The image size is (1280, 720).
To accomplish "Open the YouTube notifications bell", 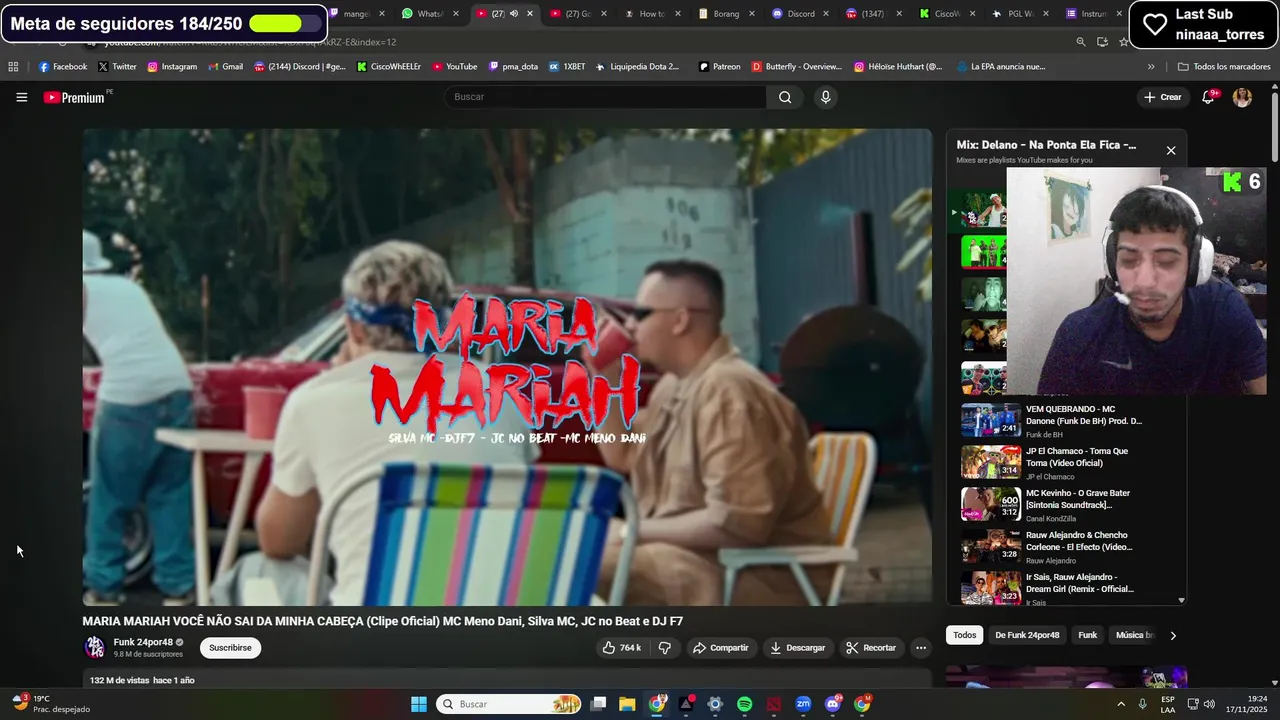I will 1208,97.
